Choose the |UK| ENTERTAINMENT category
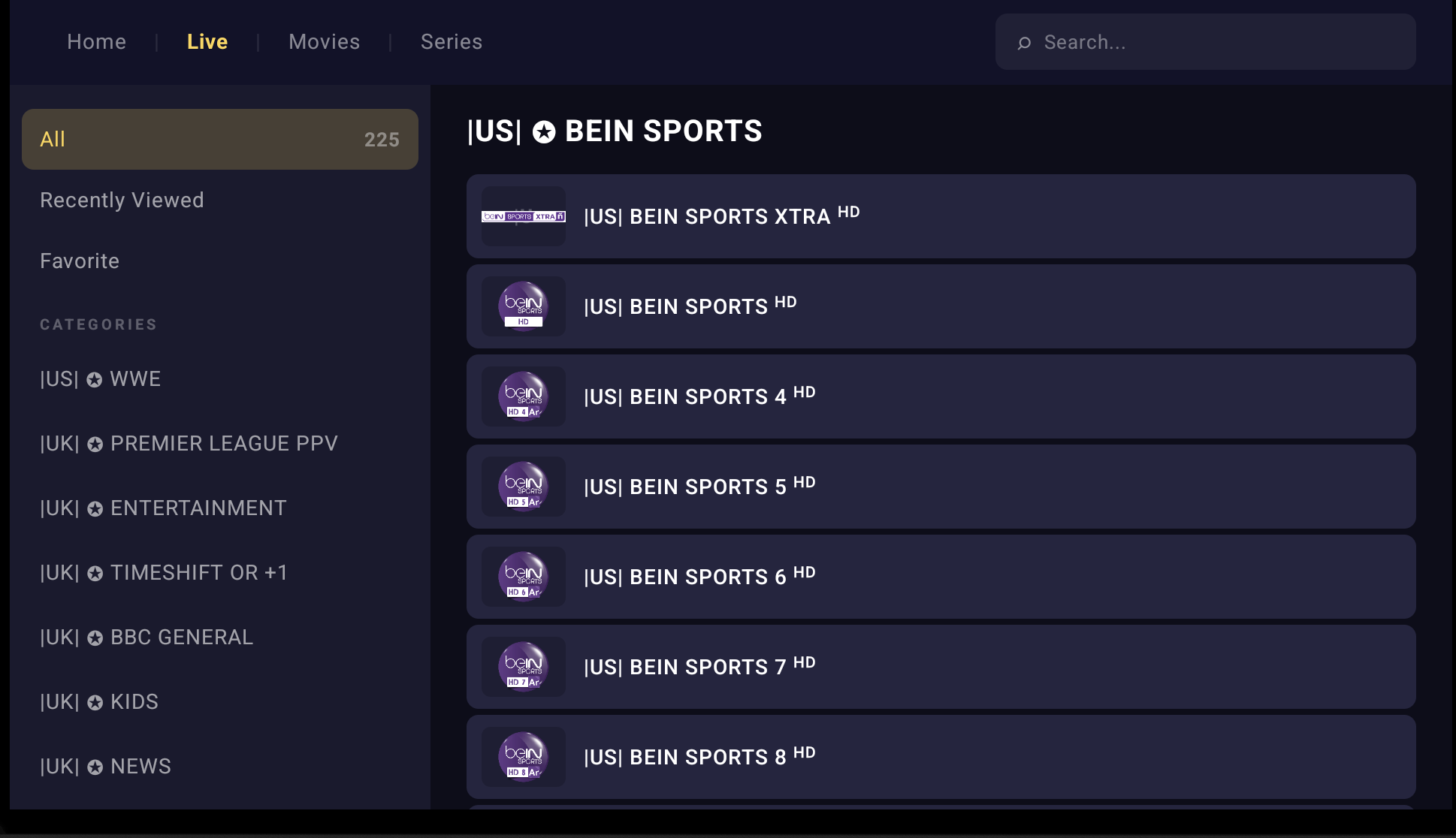This screenshot has height=838, width=1456. (x=164, y=508)
